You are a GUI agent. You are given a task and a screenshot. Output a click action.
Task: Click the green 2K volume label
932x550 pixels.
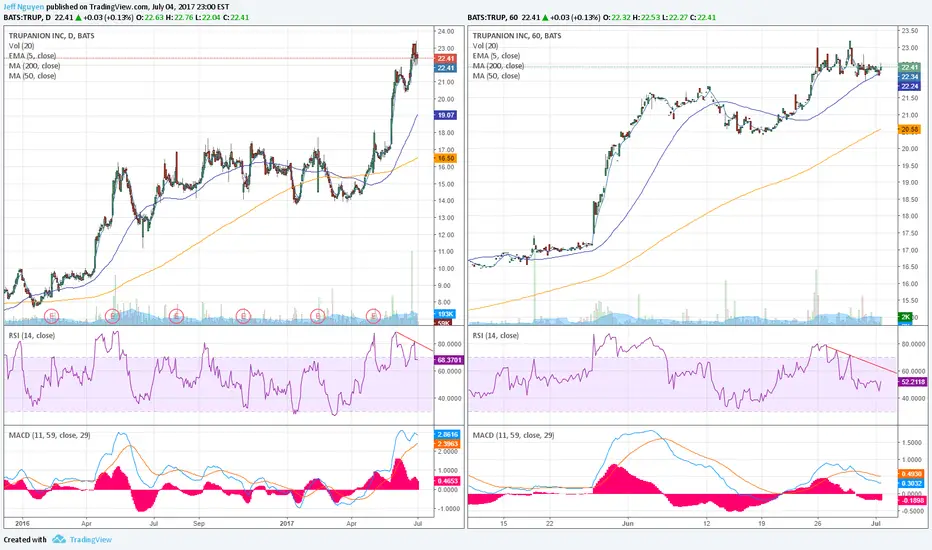905,317
